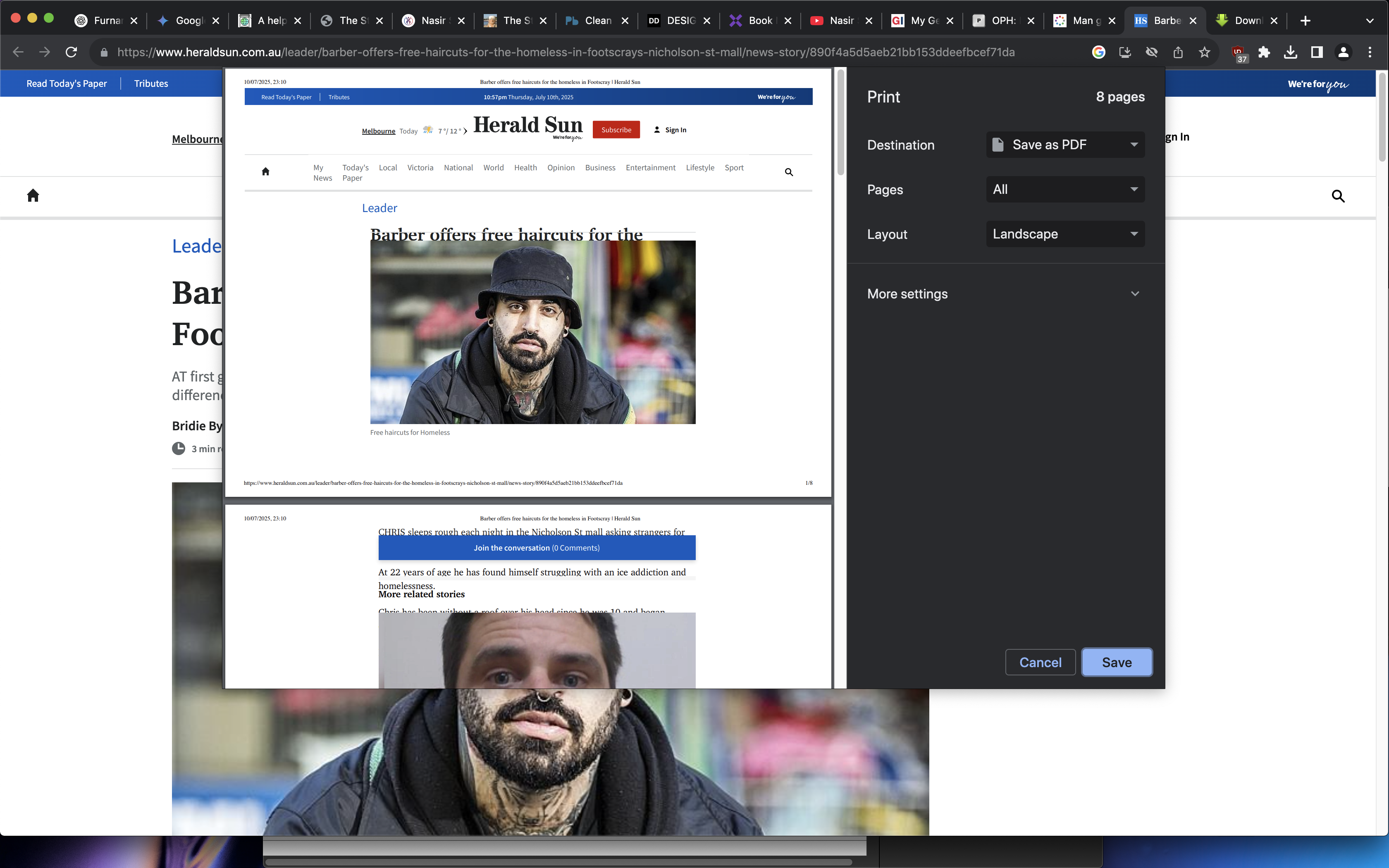The image size is (1389, 868).
Task: Click the Google account icon in toolbar
Action: click(1098, 52)
